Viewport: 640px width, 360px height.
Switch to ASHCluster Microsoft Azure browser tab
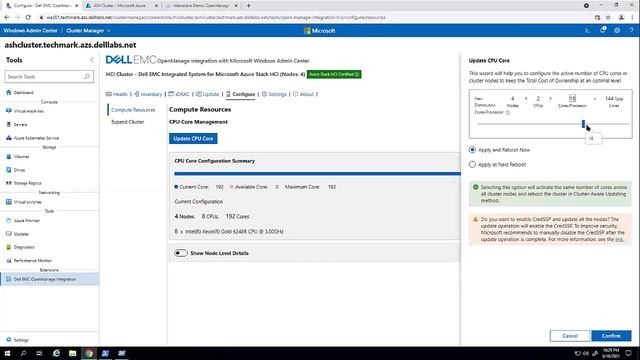(122, 6)
